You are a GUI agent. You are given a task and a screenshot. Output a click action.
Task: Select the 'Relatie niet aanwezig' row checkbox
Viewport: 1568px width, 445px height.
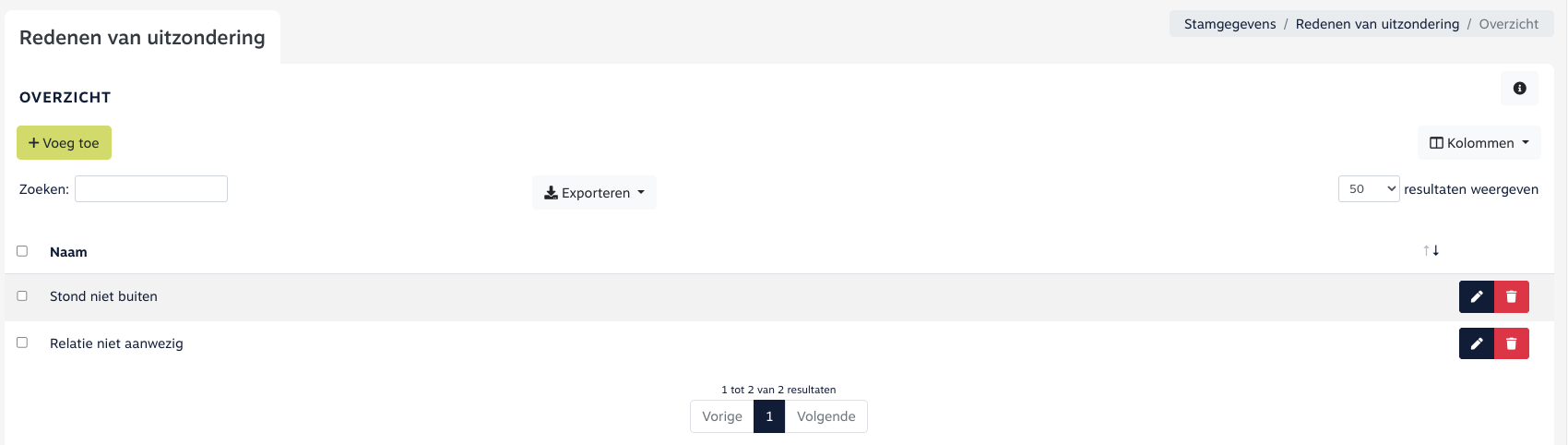click(x=22, y=343)
